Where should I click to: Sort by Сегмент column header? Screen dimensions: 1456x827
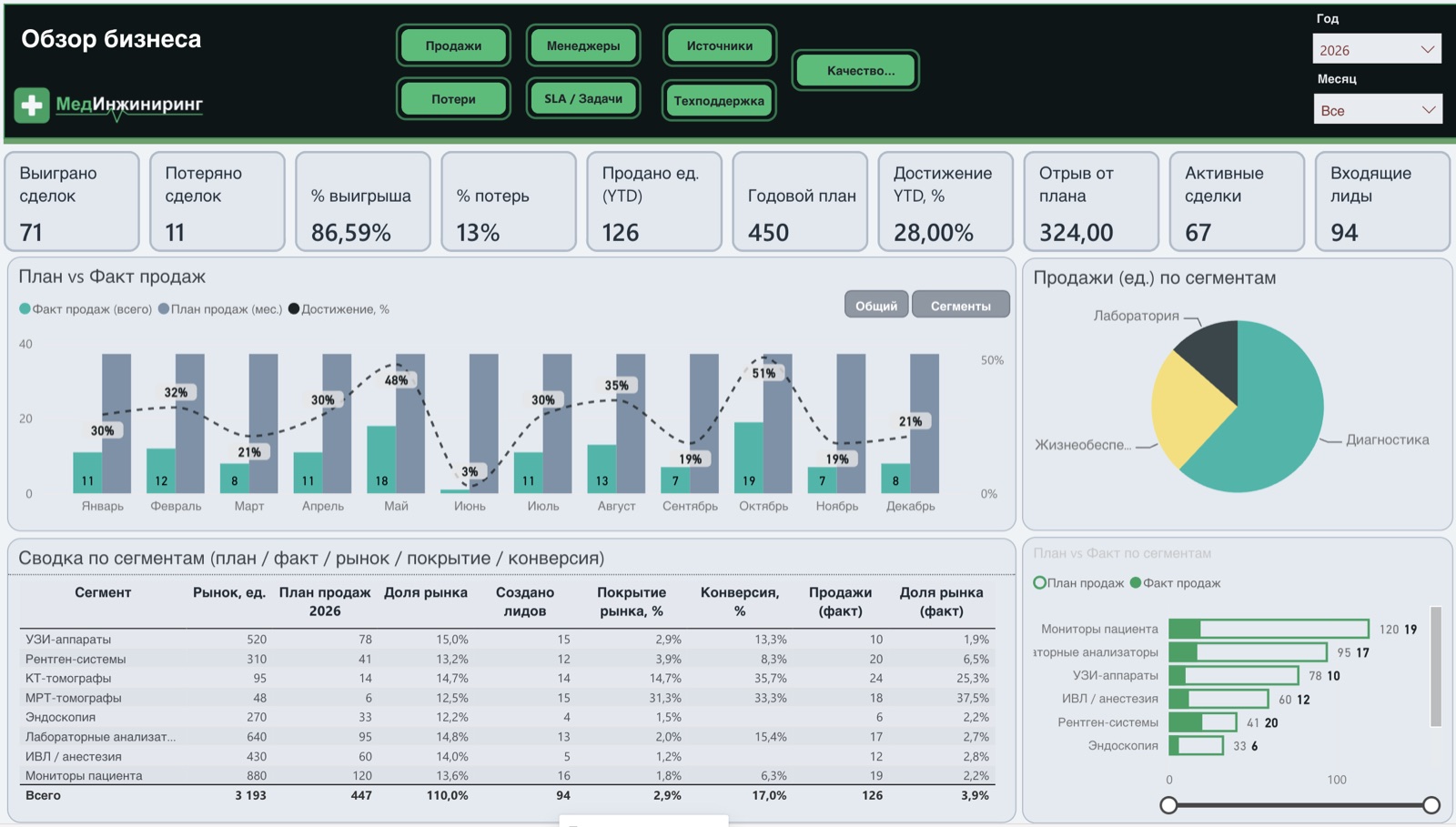[x=103, y=592]
